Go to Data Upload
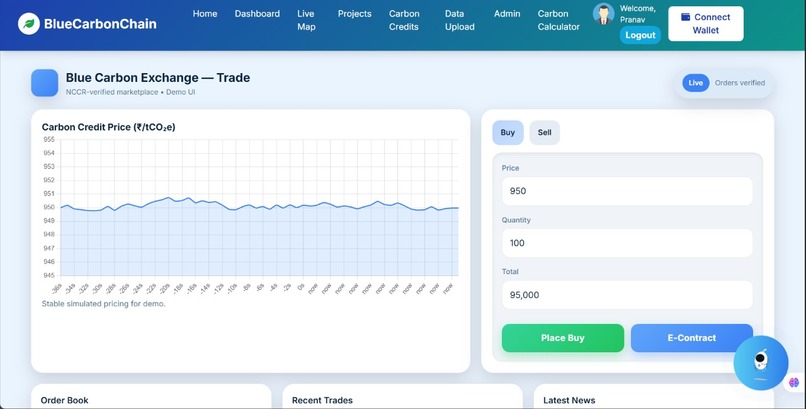Viewport: 806px width, 409px height. pos(460,20)
